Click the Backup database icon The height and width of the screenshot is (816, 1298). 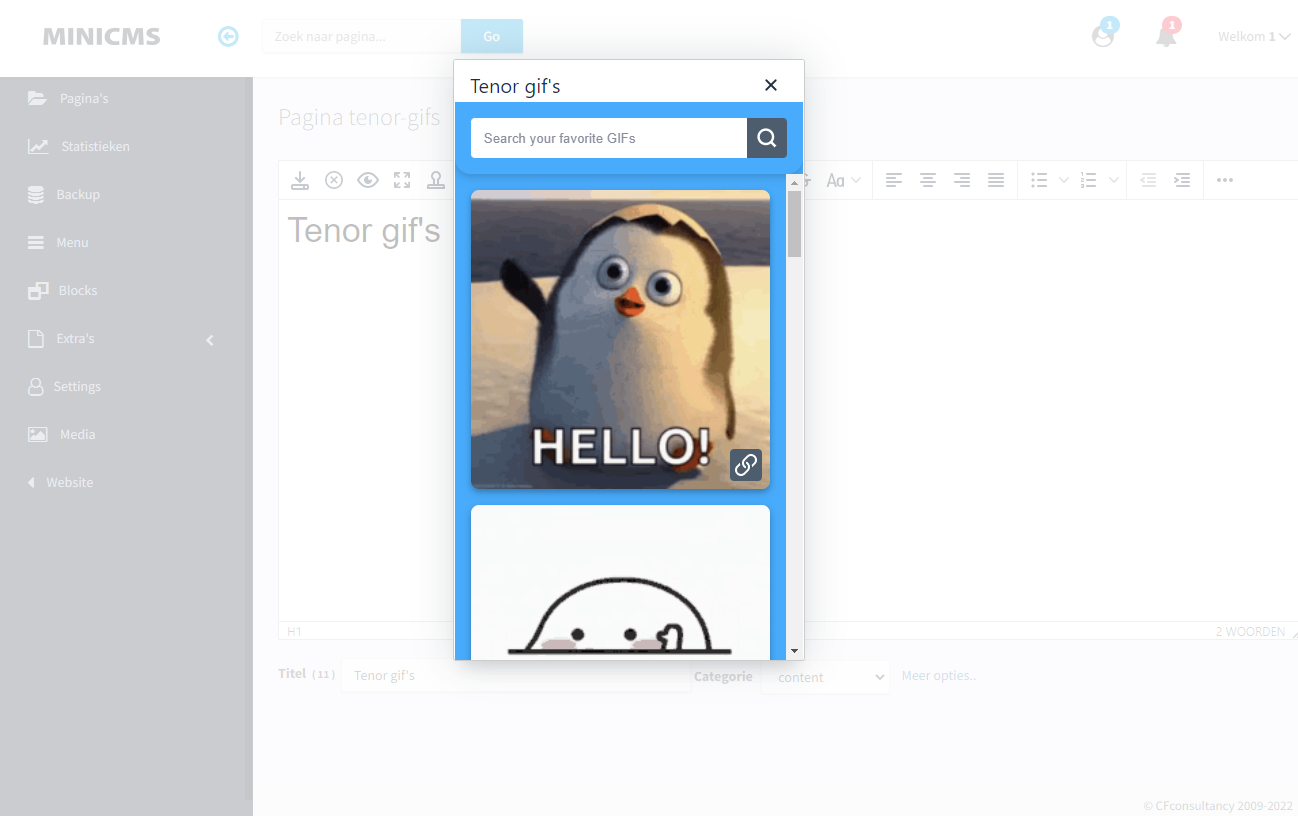click(x=36, y=194)
